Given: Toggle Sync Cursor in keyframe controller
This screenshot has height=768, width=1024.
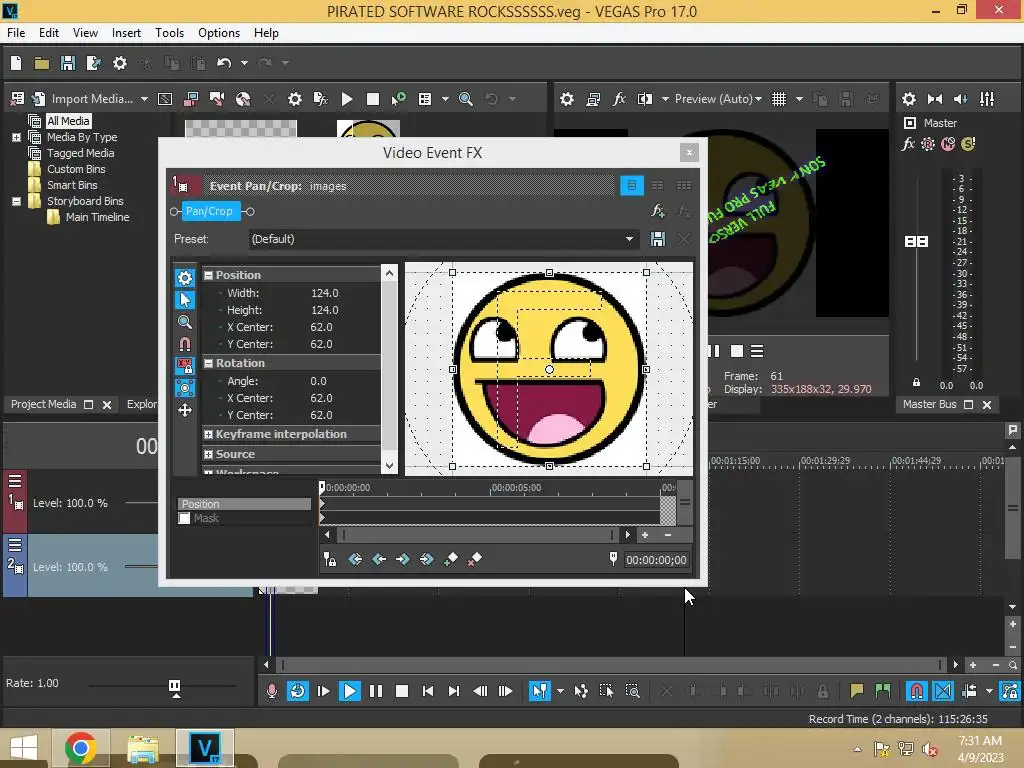Looking at the screenshot, I should [x=330, y=559].
